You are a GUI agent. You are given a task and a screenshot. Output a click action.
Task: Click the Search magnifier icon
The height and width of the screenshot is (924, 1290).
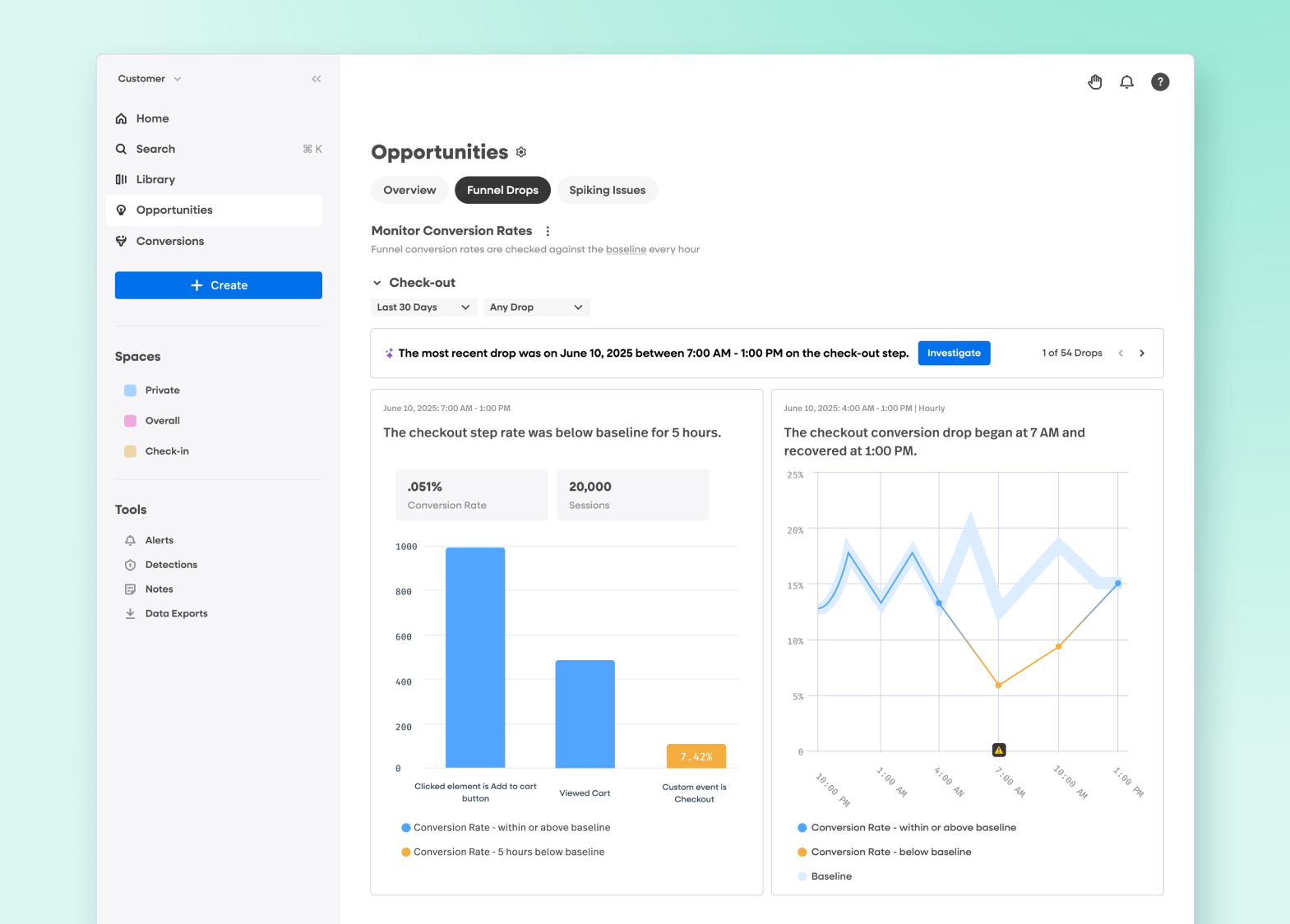click(x=121, y=149)
